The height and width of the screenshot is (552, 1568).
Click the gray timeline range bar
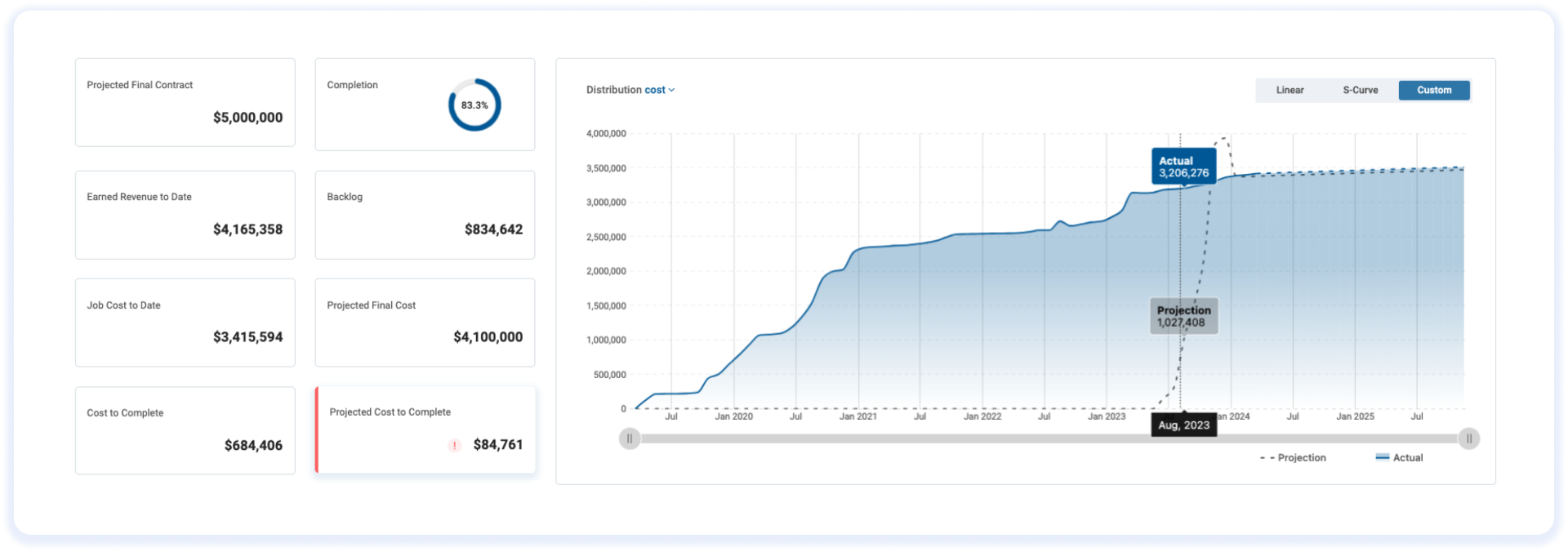point(1049,438)
